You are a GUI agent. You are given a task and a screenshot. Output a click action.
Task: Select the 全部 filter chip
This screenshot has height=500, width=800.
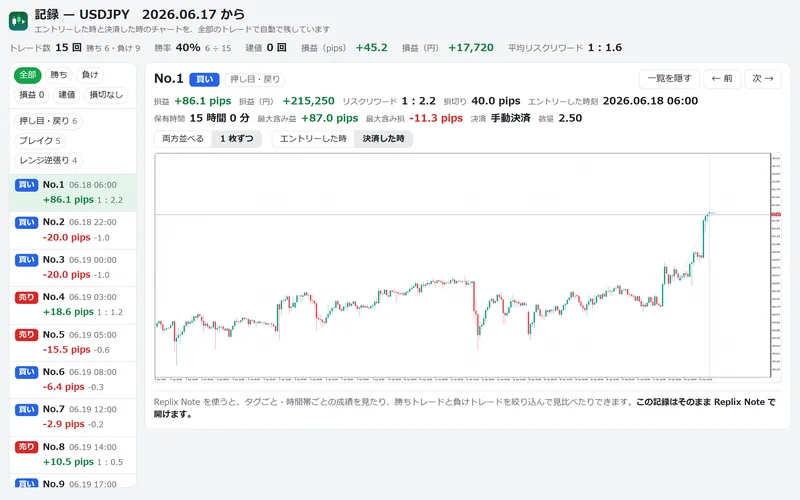pyautogui.click(x=28, y=75)
